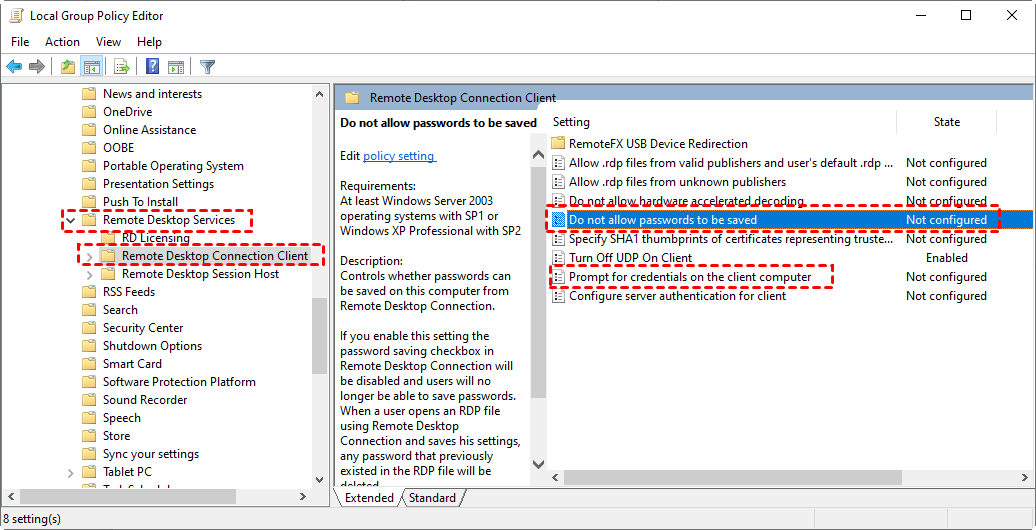Click the Export List toolbar icon
Image resolution: width=1036 pixels, height=530 pixels.
point(122,67)
